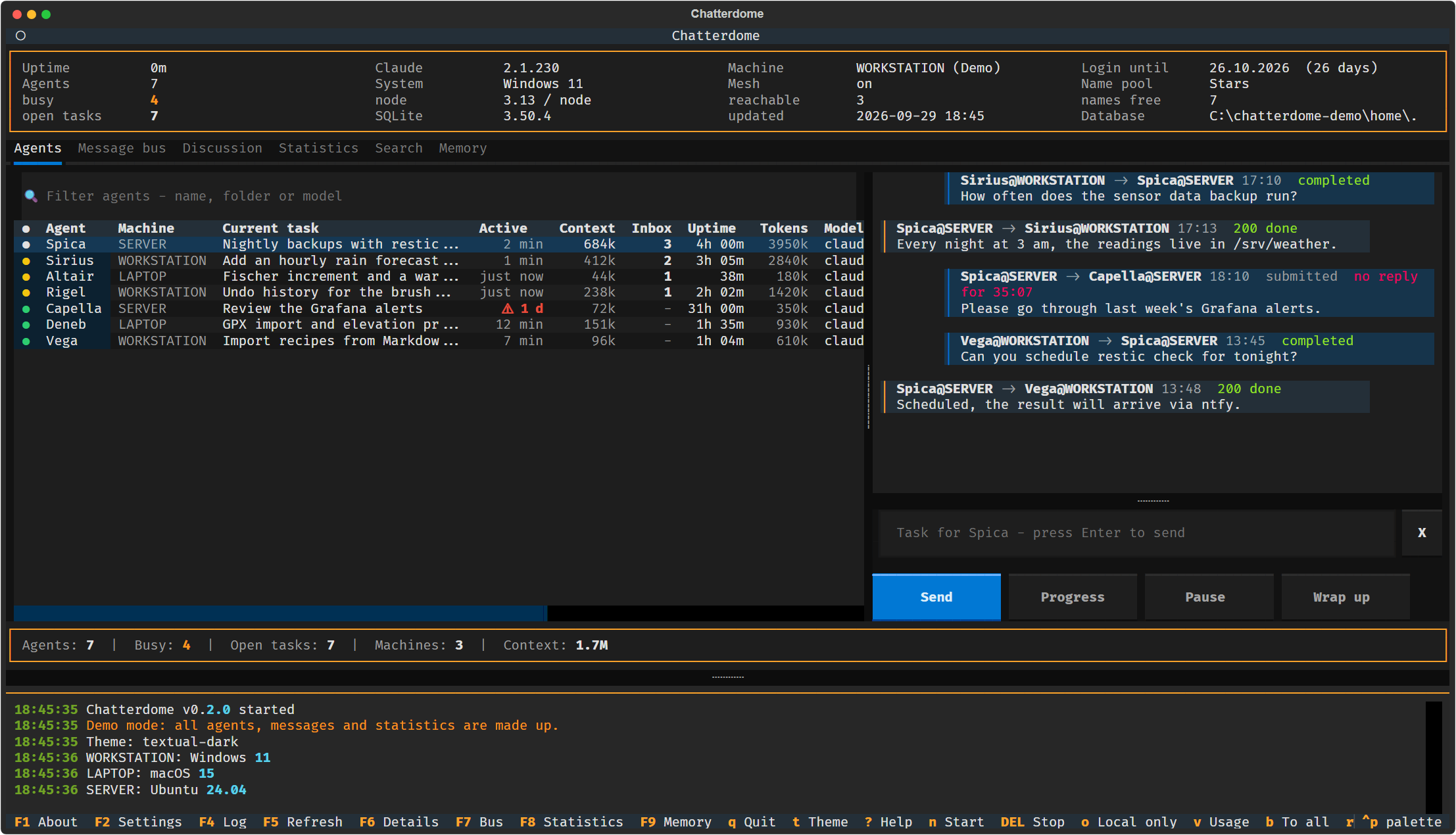Click F6 Details in footer
This screenshot has height=835, width=1456.
399,822
